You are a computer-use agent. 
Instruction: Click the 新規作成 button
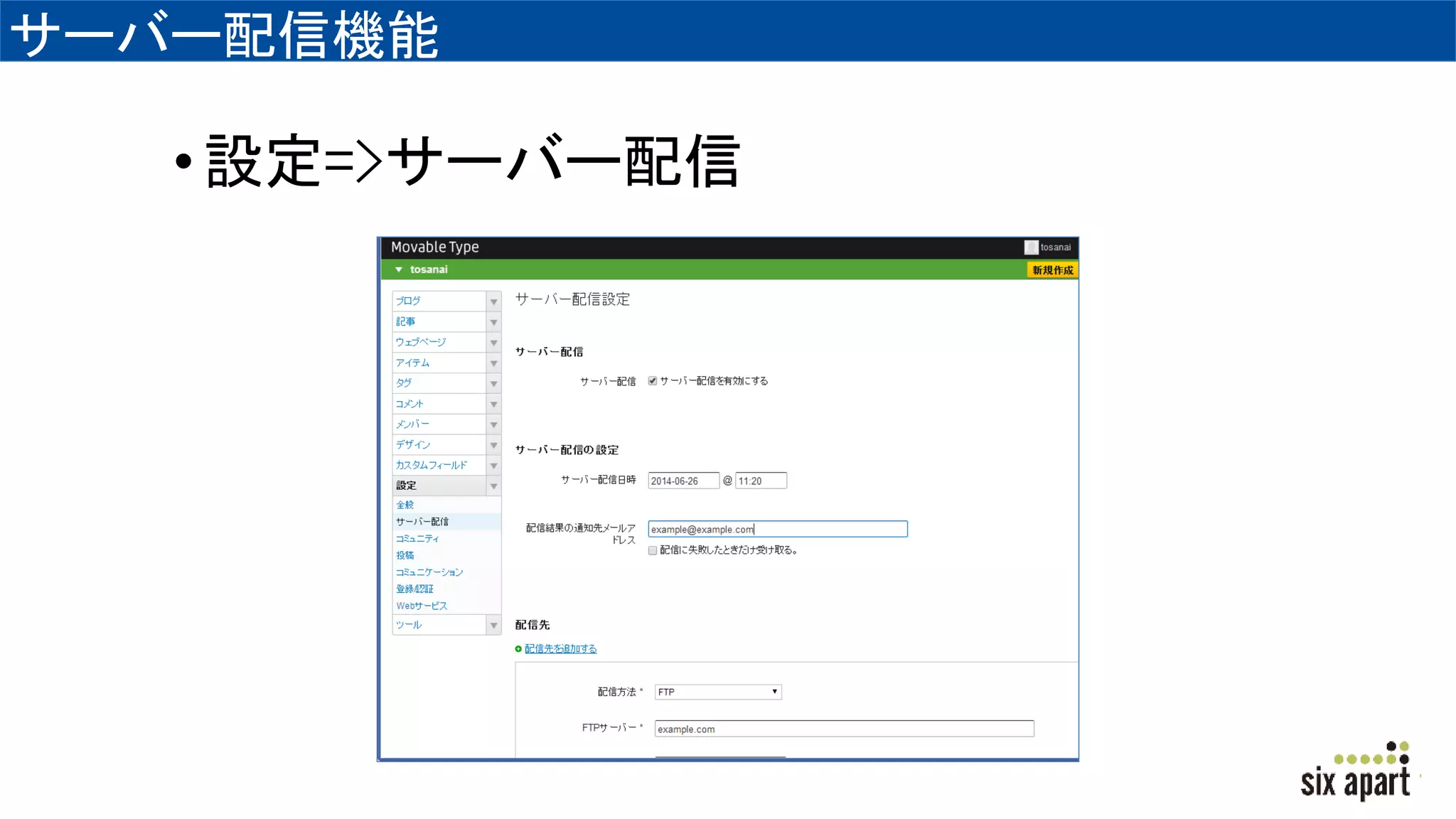tap(1052, 270)
